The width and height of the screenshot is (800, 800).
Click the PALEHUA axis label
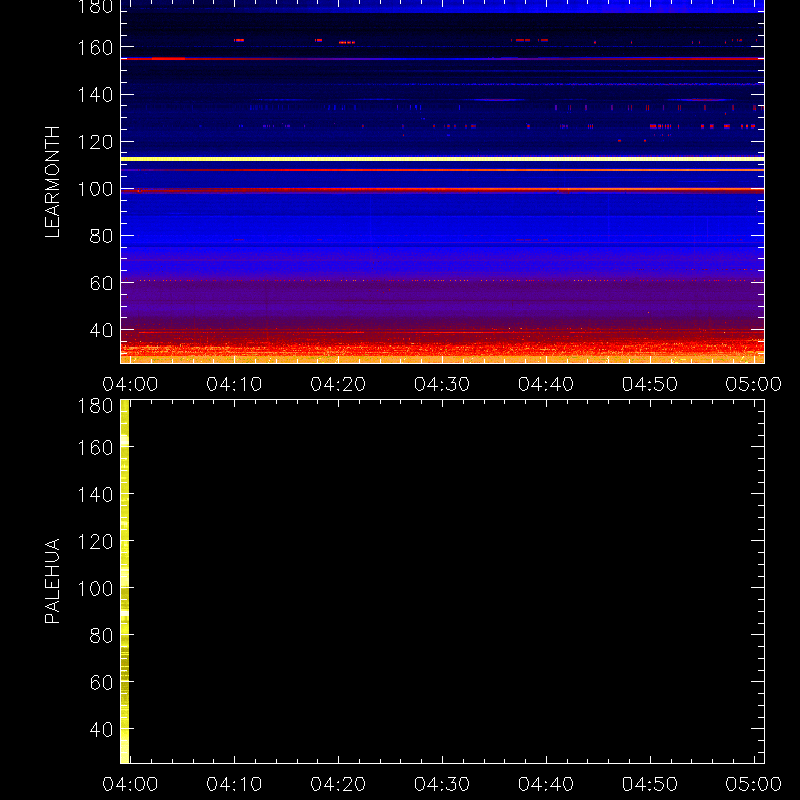(53, 581)
